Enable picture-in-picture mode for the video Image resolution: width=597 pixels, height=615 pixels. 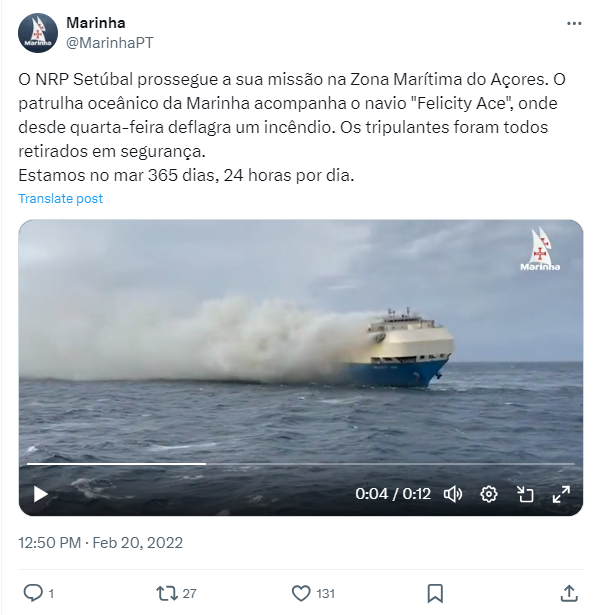click(525, 494)
